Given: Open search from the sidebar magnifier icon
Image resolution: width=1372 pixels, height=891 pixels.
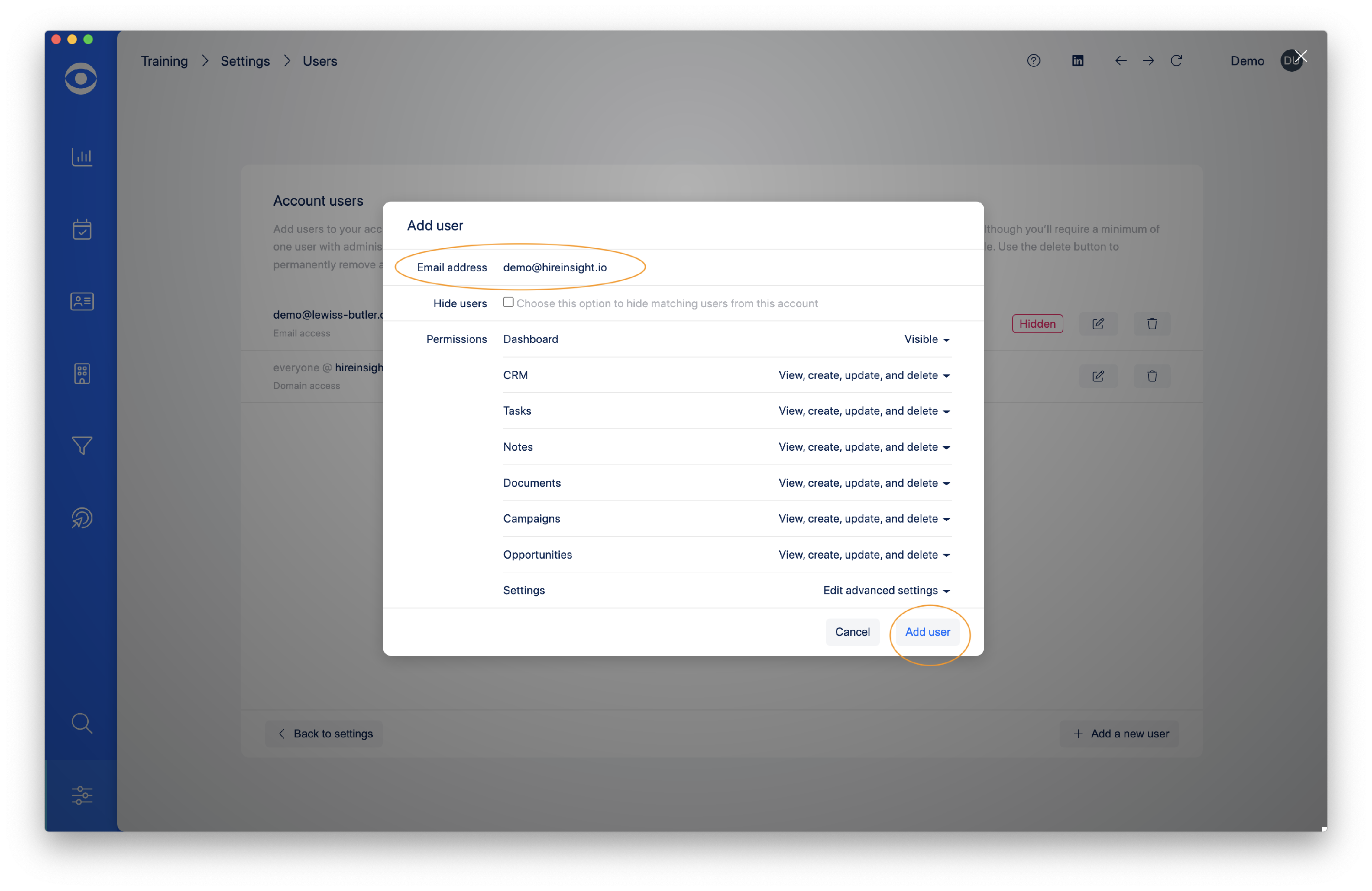Looking at the screenshot, I should coord(81,723).
